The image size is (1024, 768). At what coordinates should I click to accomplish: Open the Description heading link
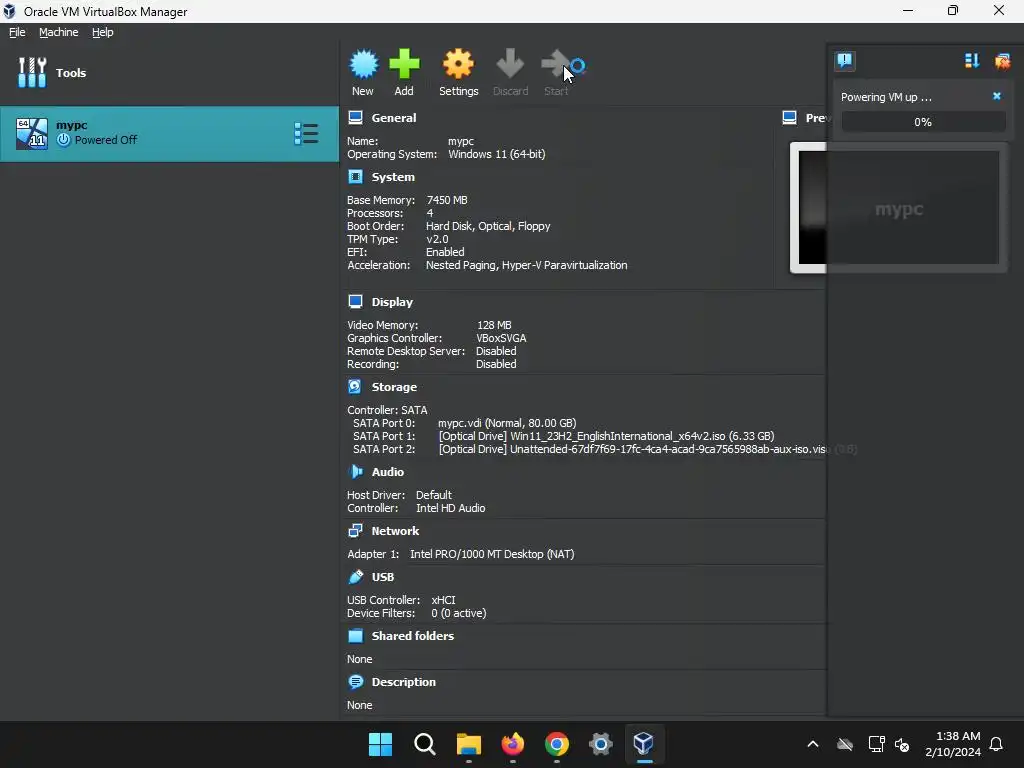click(404, 682)
